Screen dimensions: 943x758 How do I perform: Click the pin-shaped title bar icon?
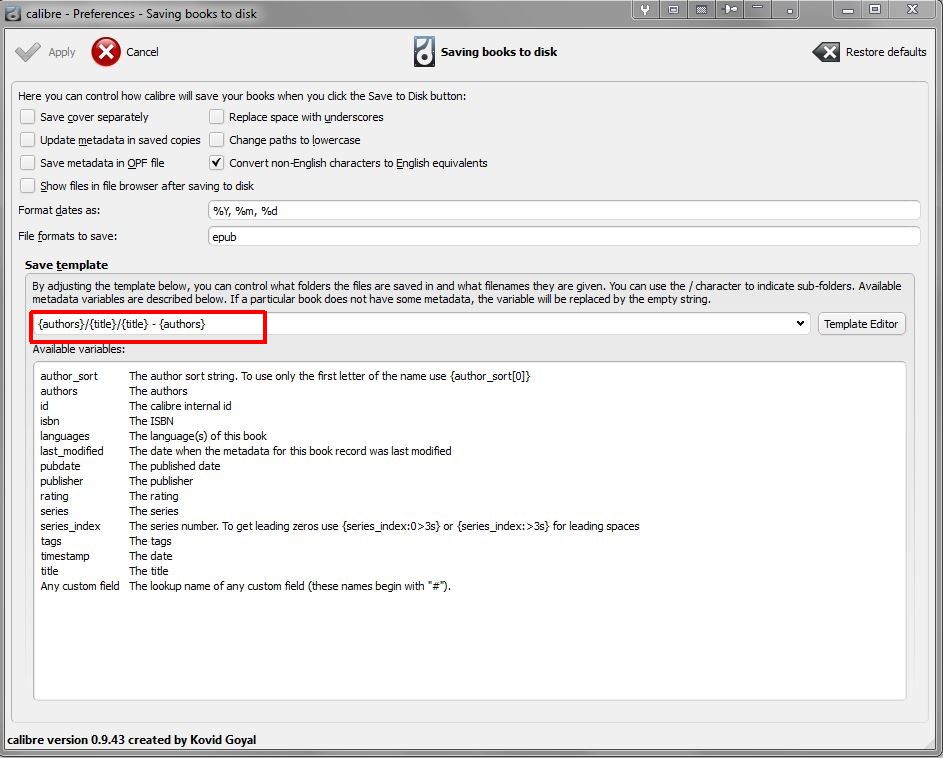pyautogui.click(x=730, y=10)
